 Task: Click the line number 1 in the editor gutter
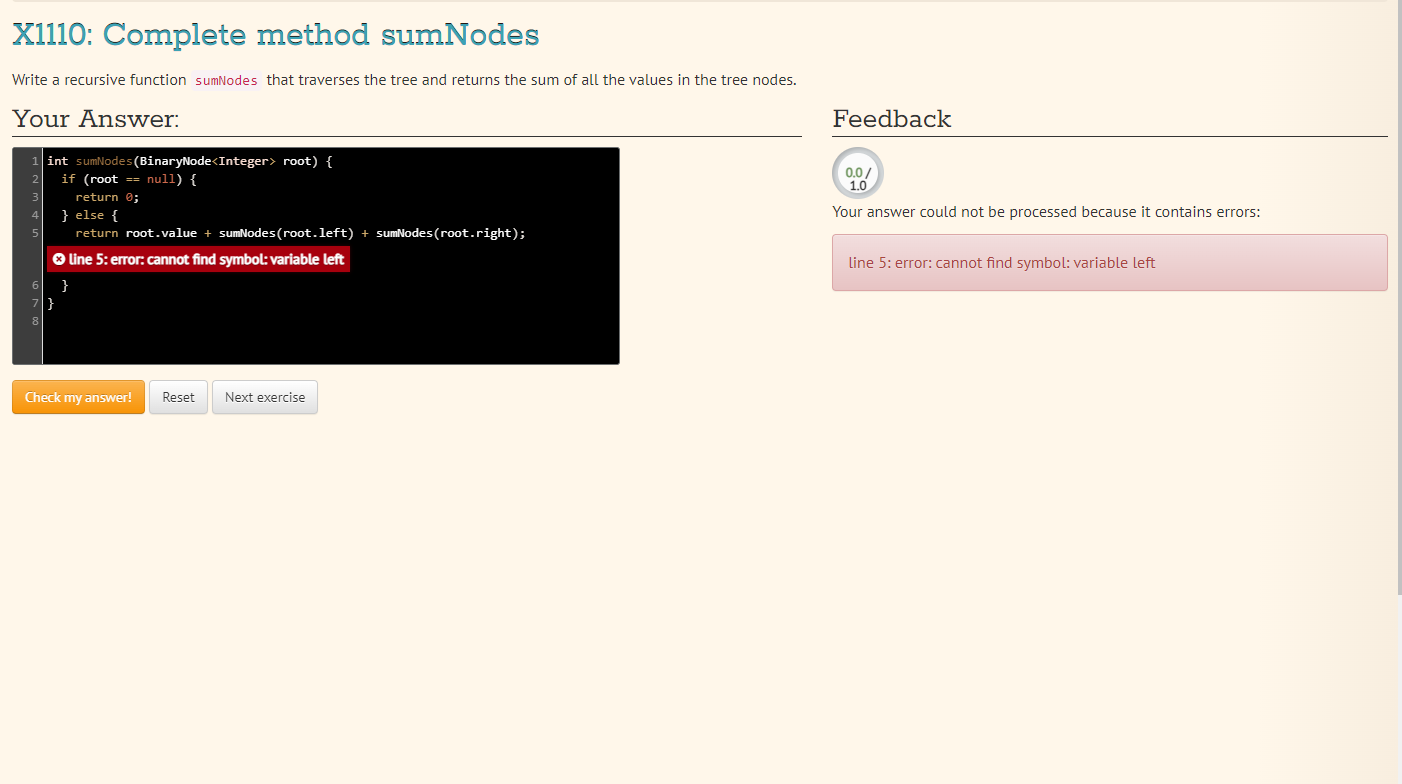(34, 160)
